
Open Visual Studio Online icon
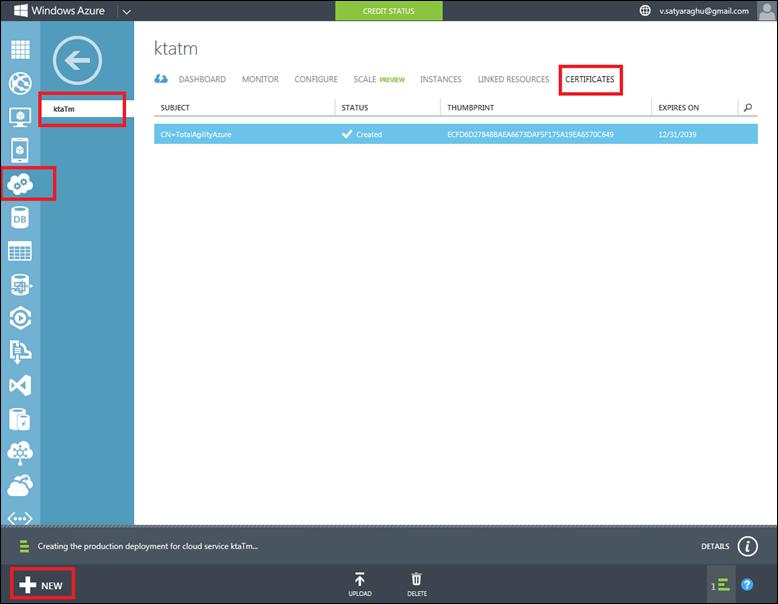(x=20, y=386)
